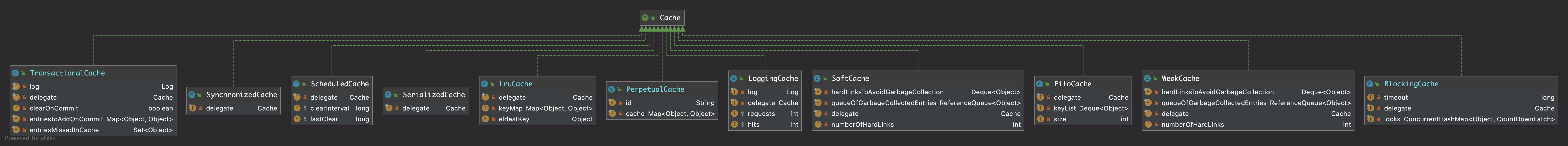Click the class icon beside ScheduledCache
1568x146 pixels.
[296, 84]
